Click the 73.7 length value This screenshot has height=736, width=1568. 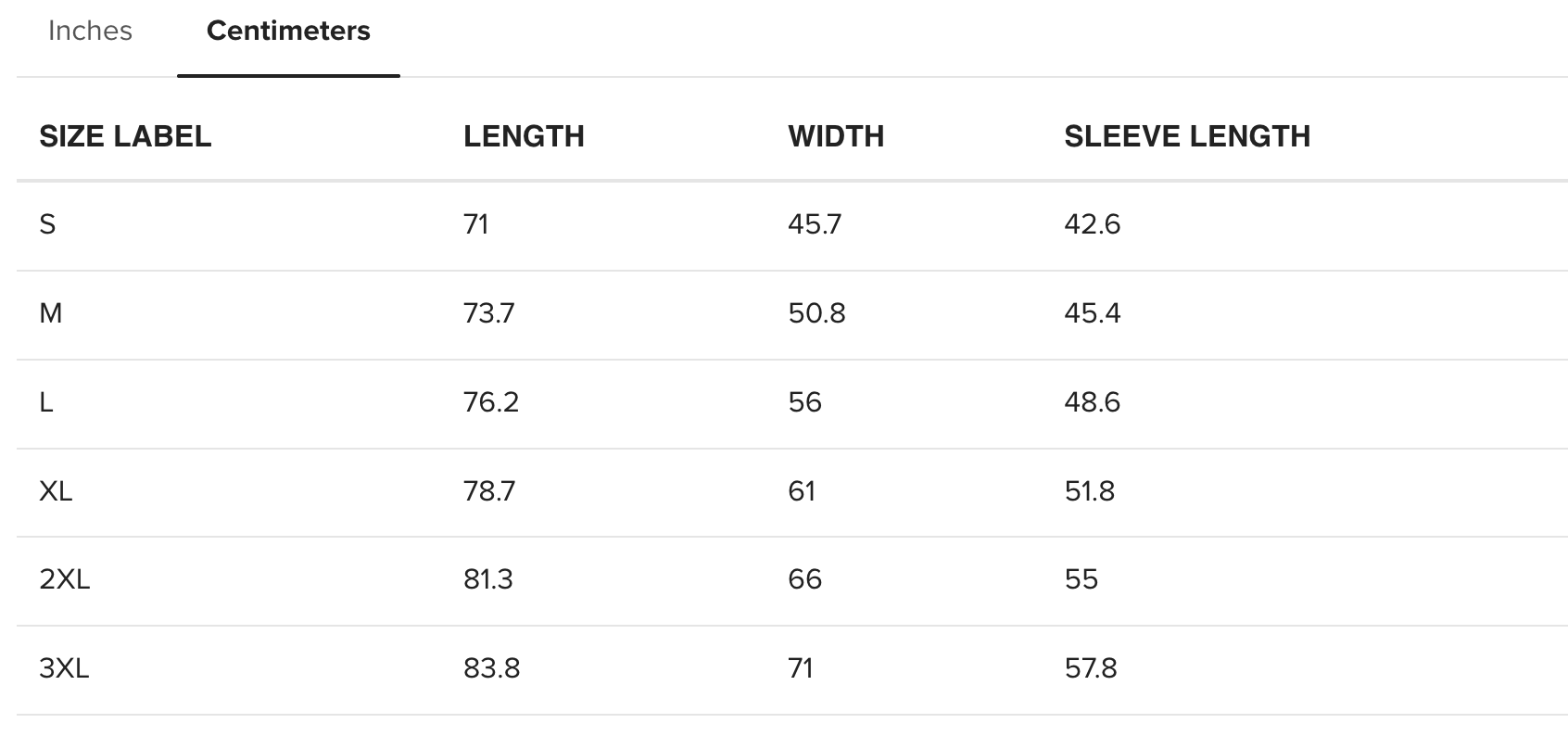pos(488,313)
